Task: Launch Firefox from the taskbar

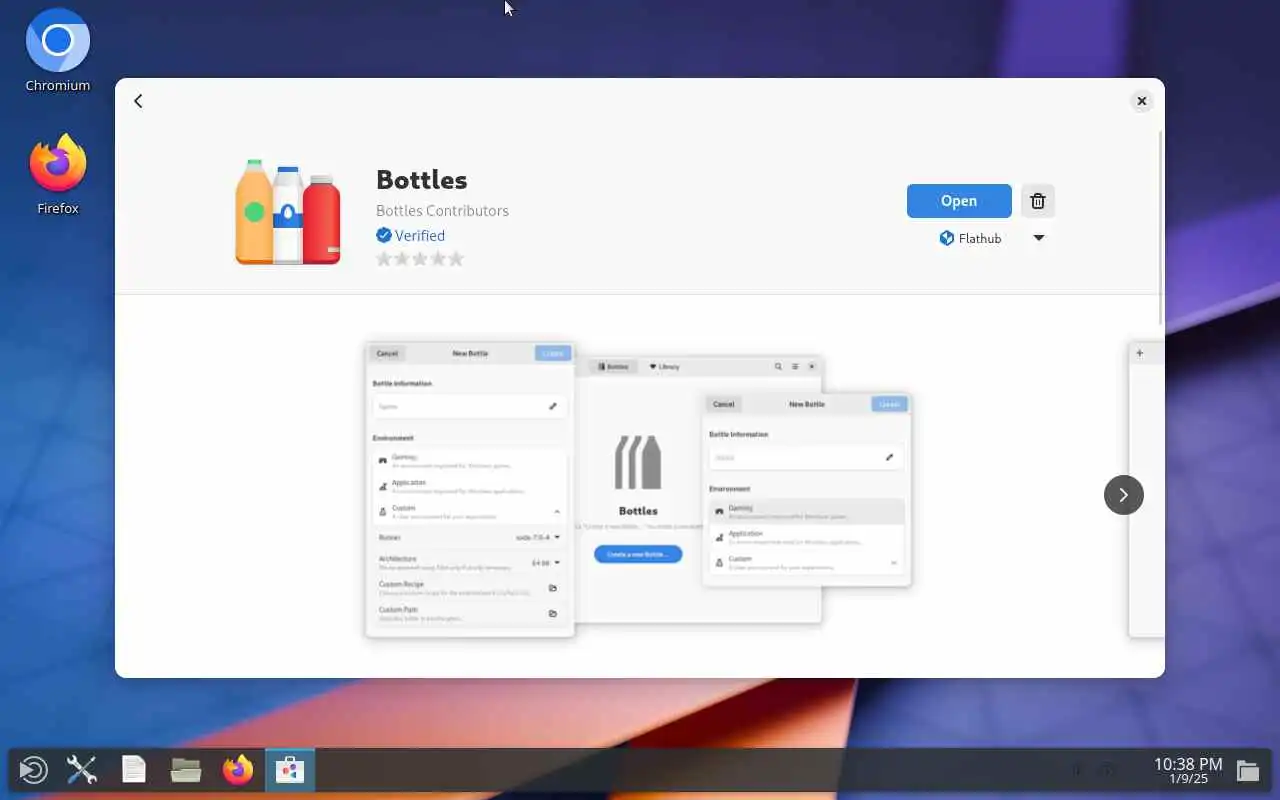Action: [x=238, y=770]
